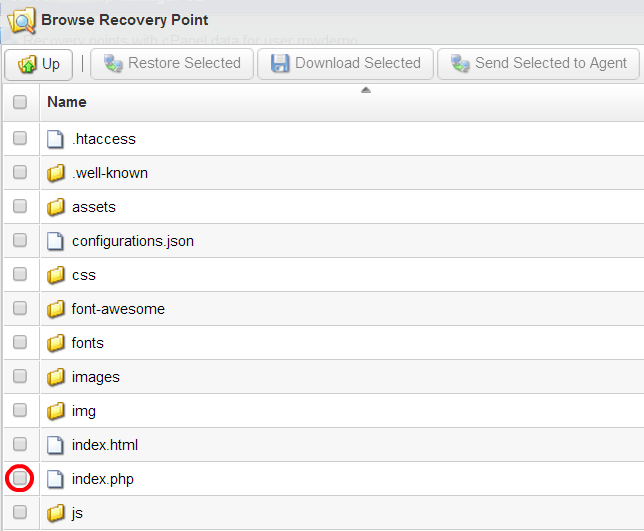The width and height of the screenshot is (644, 531).
Task: Check the .htaccess file checkbox
Action: [x=20, y=138]
